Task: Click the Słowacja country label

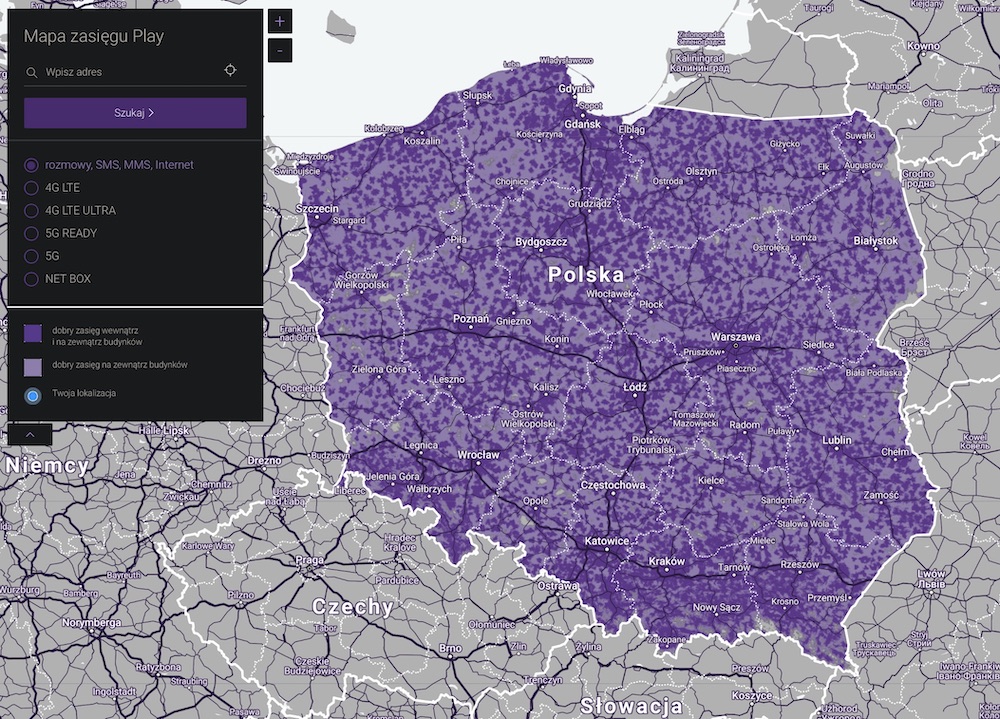Action: pyautogui.click(x=631, y=706)
